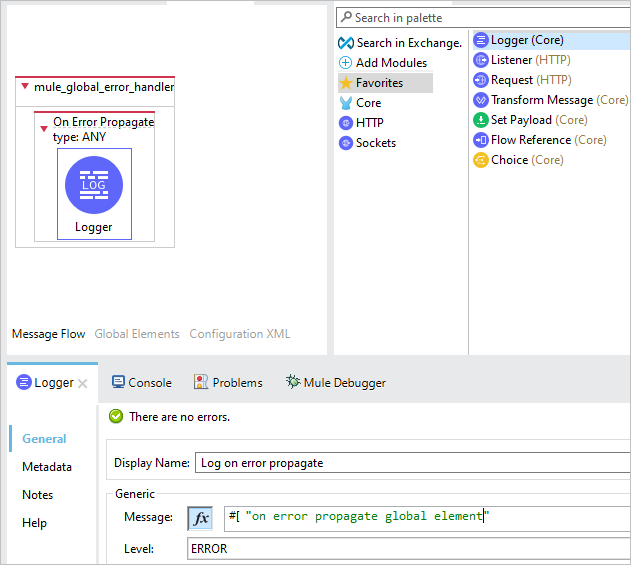The width and height of the screenshot is (631, 565).
Task: Click the Choice (Core) palette icon
Action: [x=480, y=160]
